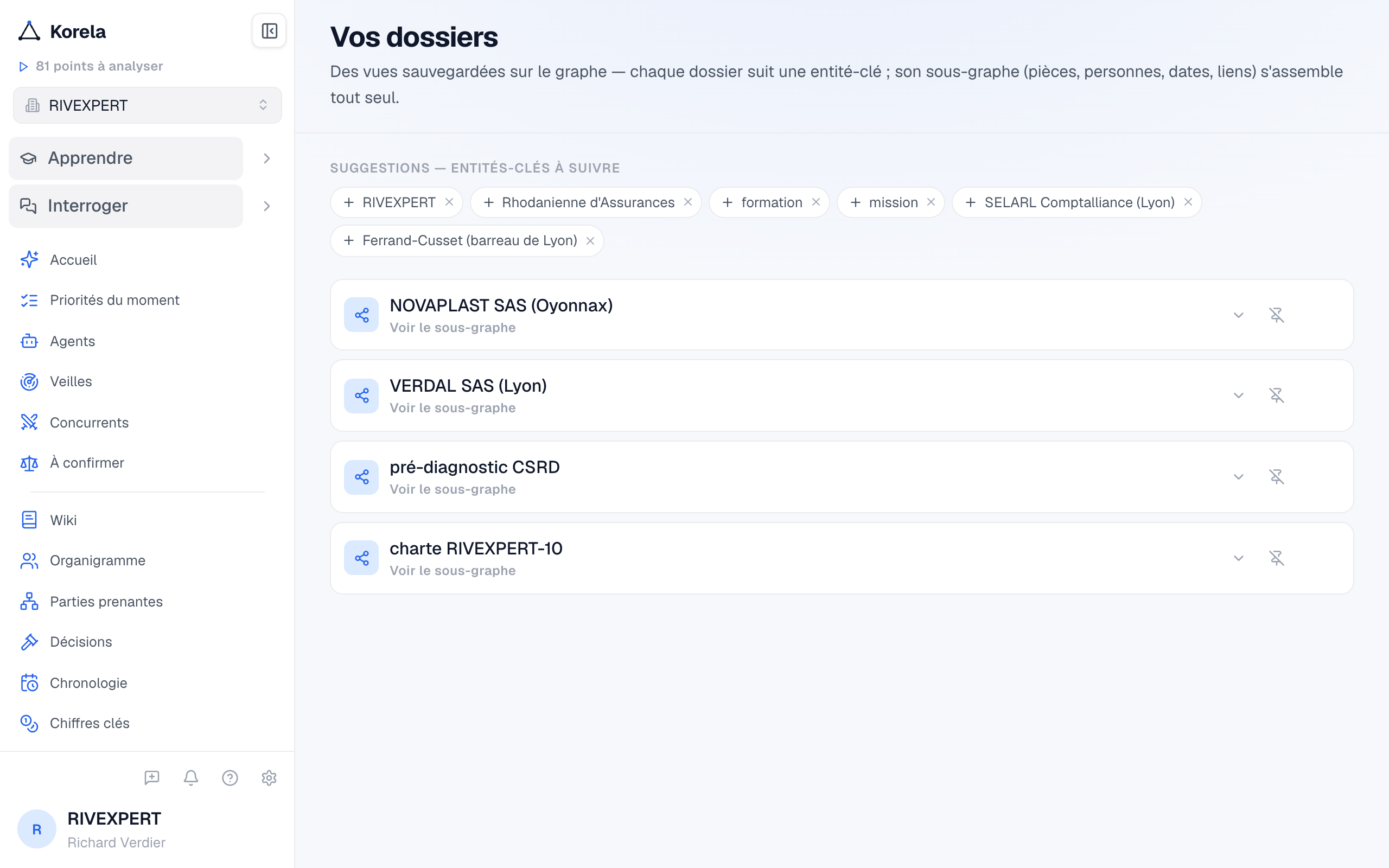View NOVAPLAST SAS sous-graphe link
This screenshot has width=1389, height=868.
(x=453, y=328)
